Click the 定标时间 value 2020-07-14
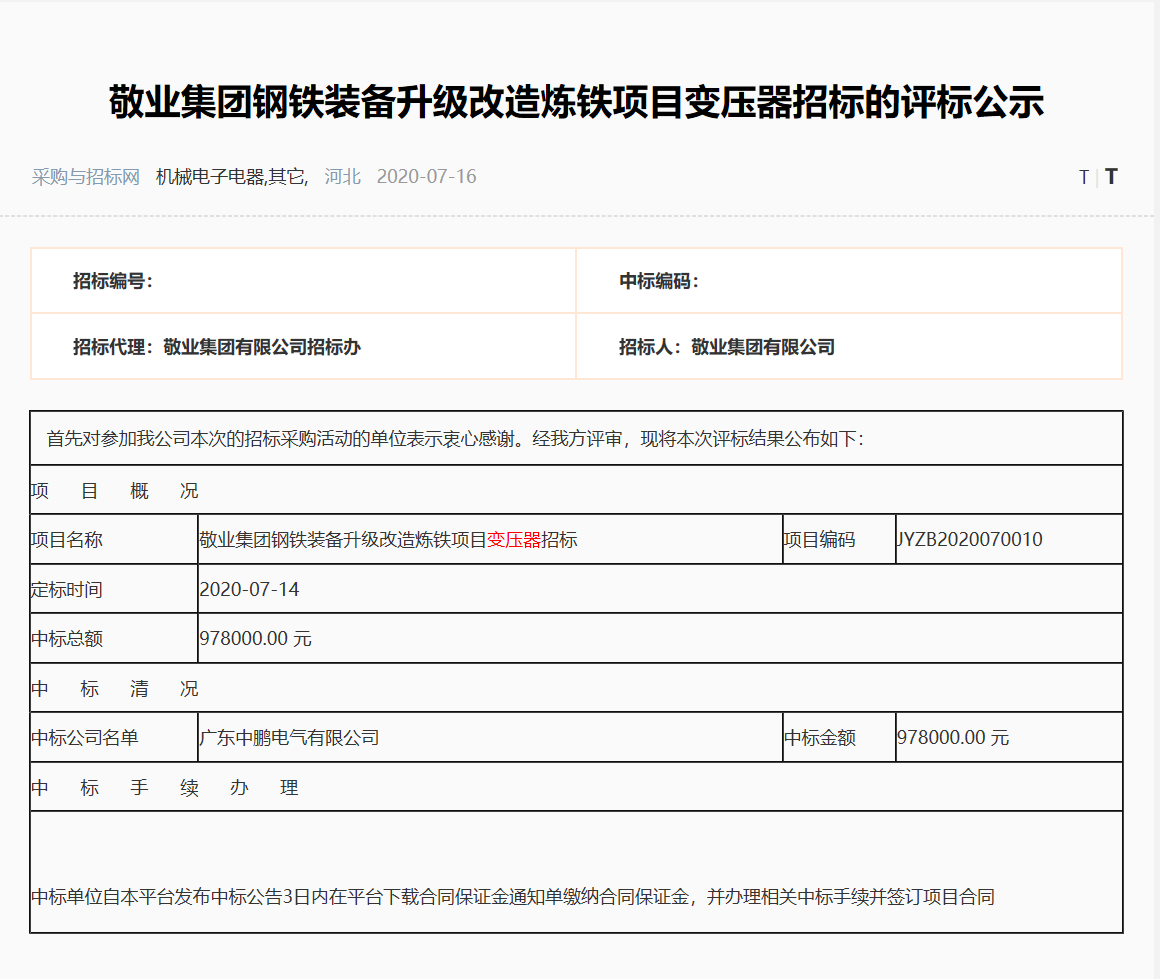The height and width of the screenshot is (979, 1160). 249,589
